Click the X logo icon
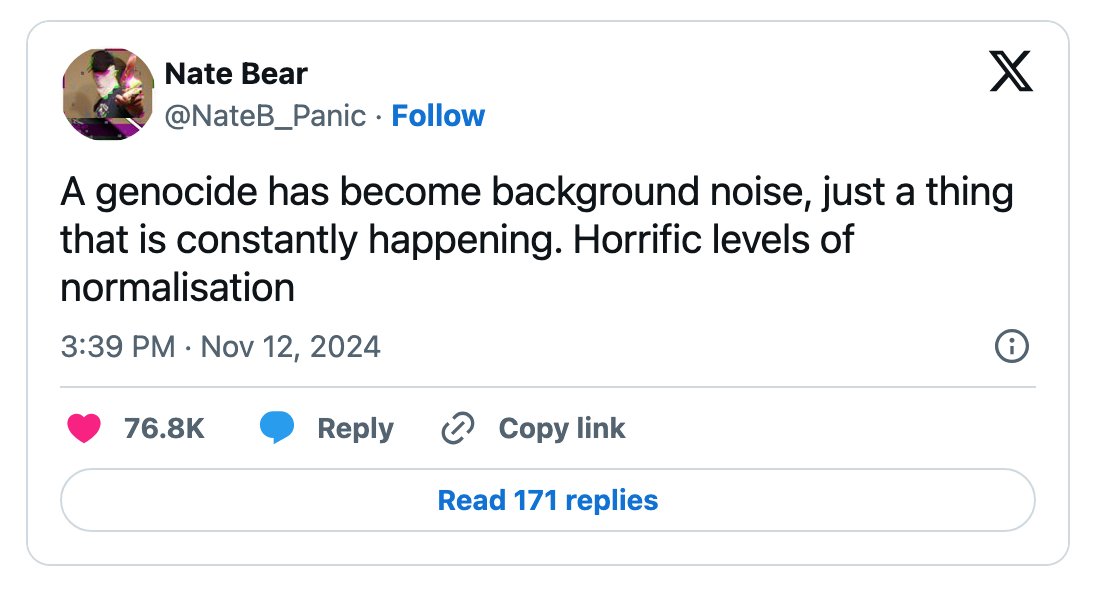The height and width of the screenshot is (600, 1107). (x=1010, y=71)
